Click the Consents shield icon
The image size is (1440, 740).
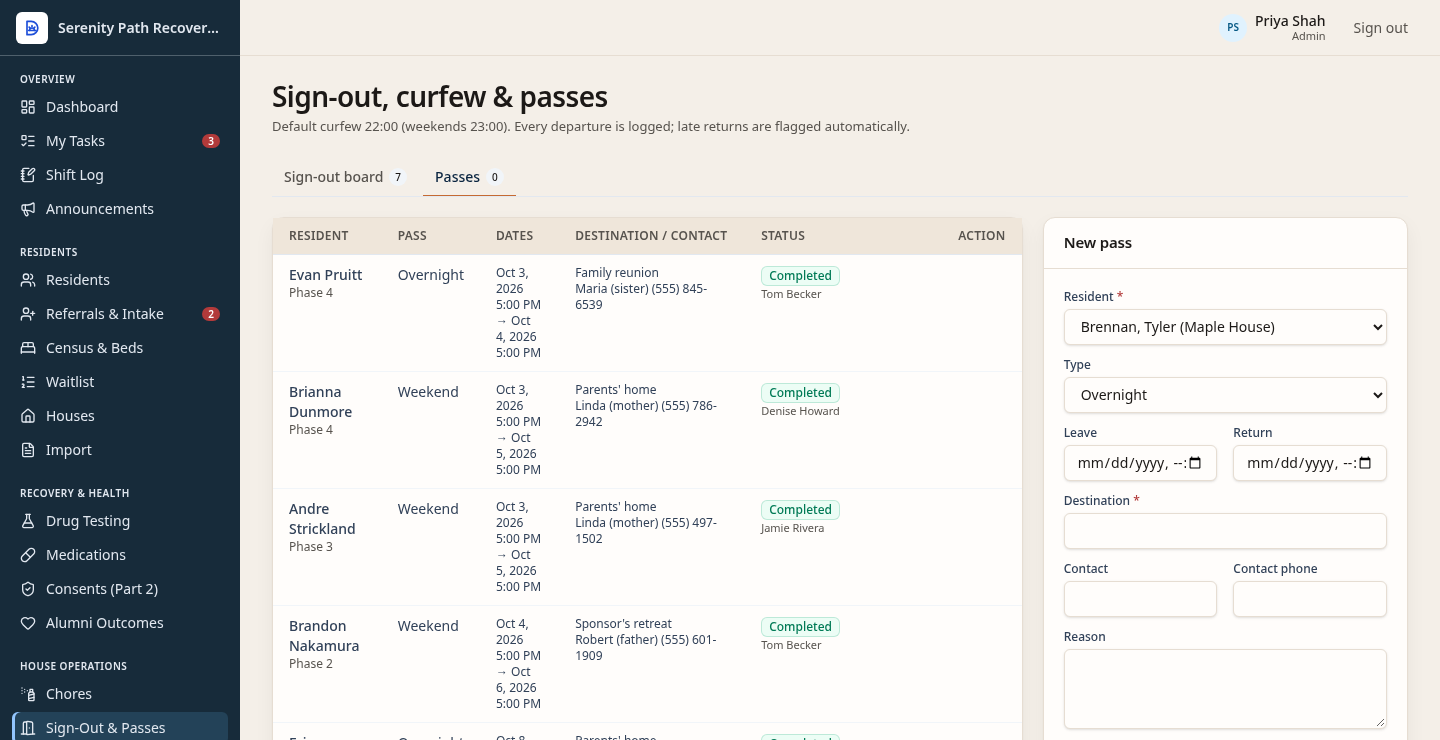tap(28, 589)
